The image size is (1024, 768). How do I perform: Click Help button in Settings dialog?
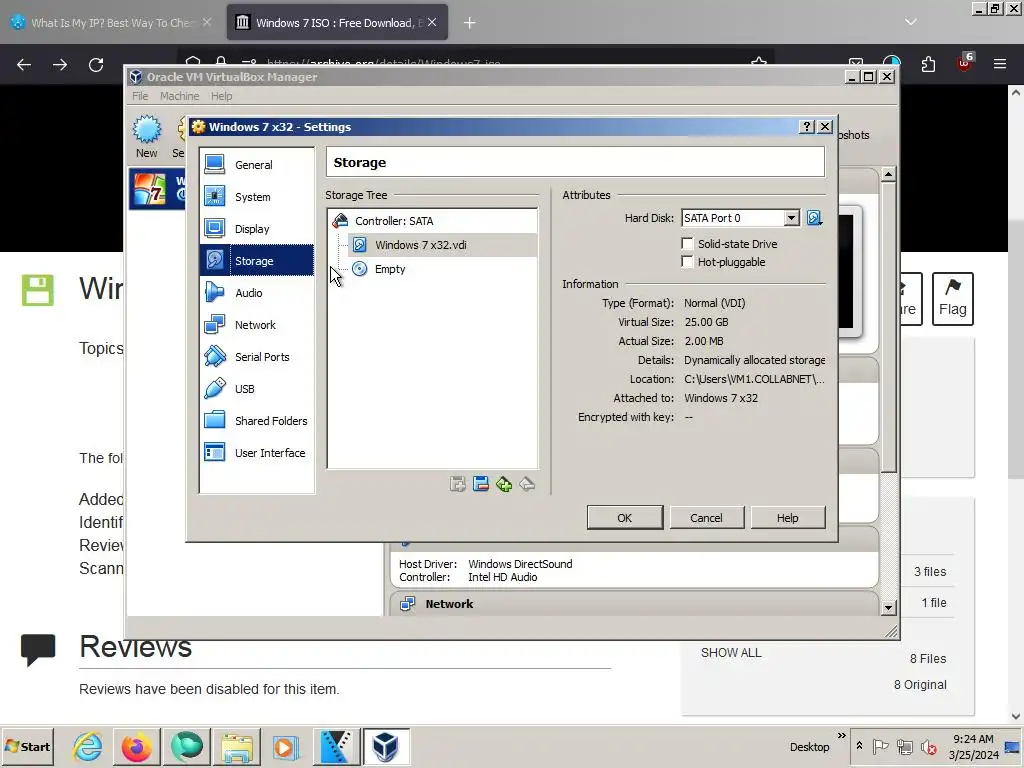click(788, 518)
